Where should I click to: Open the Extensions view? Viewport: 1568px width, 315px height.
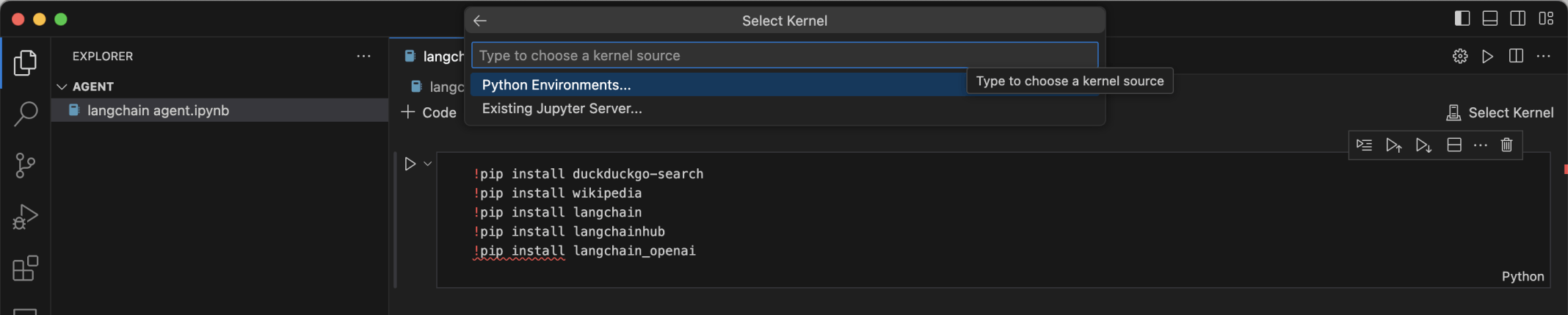point(26,268)
